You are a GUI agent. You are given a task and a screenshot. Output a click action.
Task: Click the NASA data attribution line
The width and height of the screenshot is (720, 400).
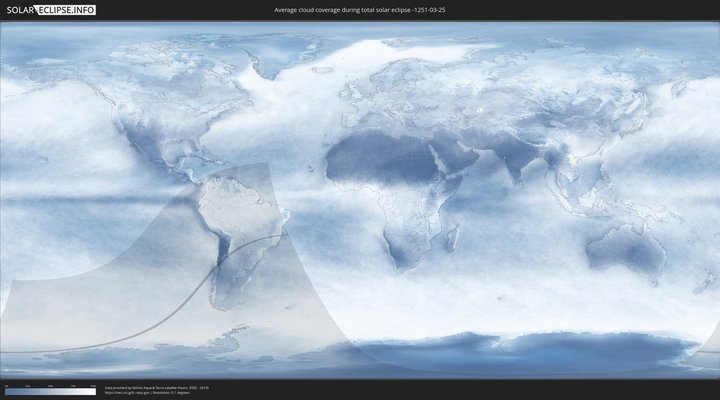tap(157, 388)
